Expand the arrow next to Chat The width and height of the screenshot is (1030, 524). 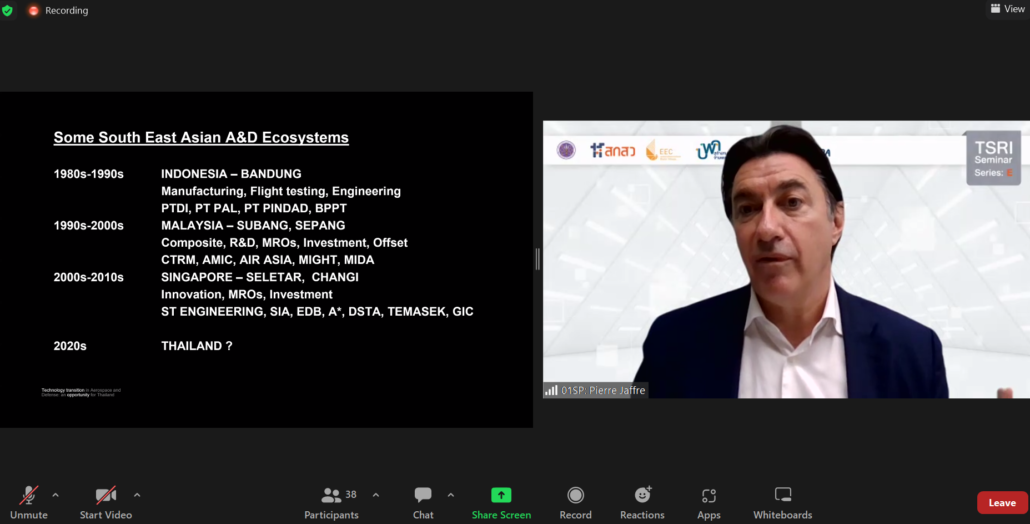pyautogui.click(x=451, y=494)
